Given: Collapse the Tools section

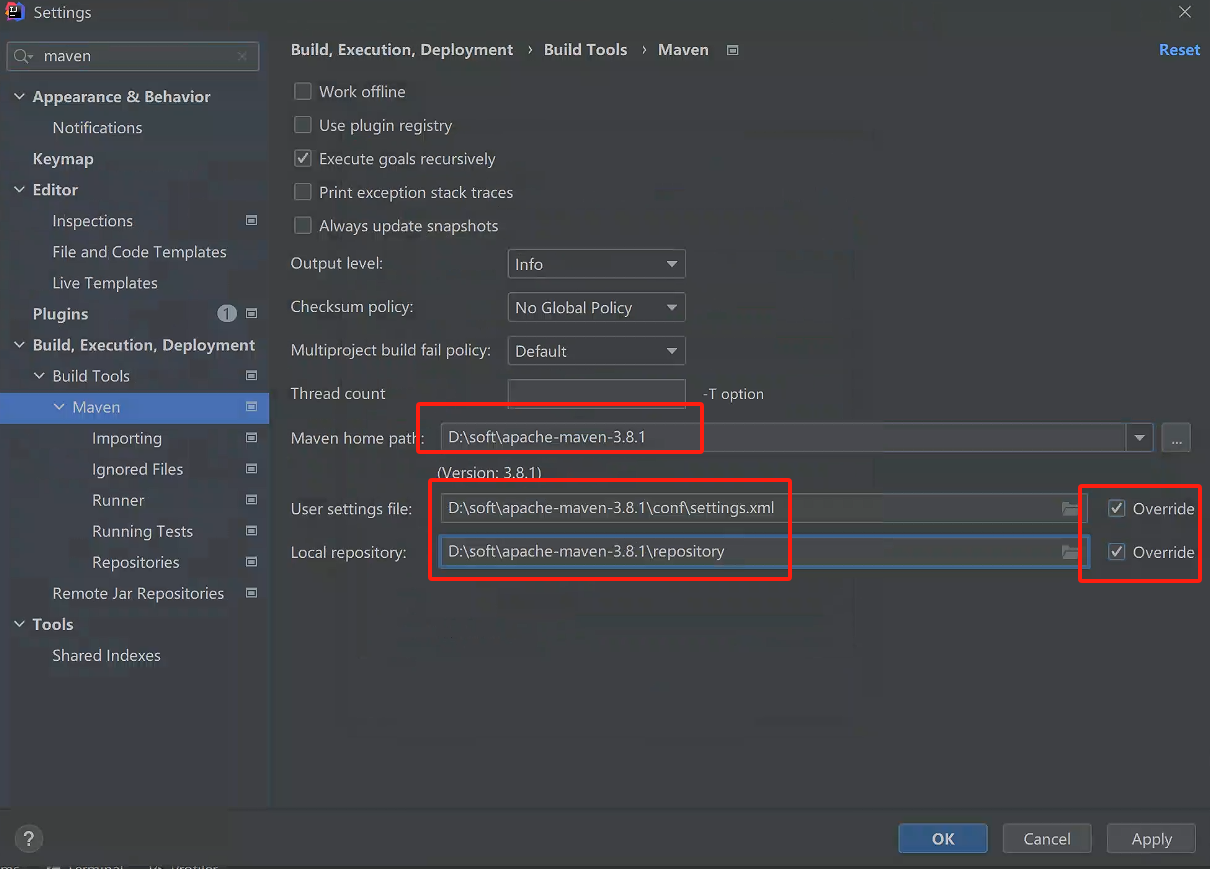Looking at the screenshot, I should [19, 624].
